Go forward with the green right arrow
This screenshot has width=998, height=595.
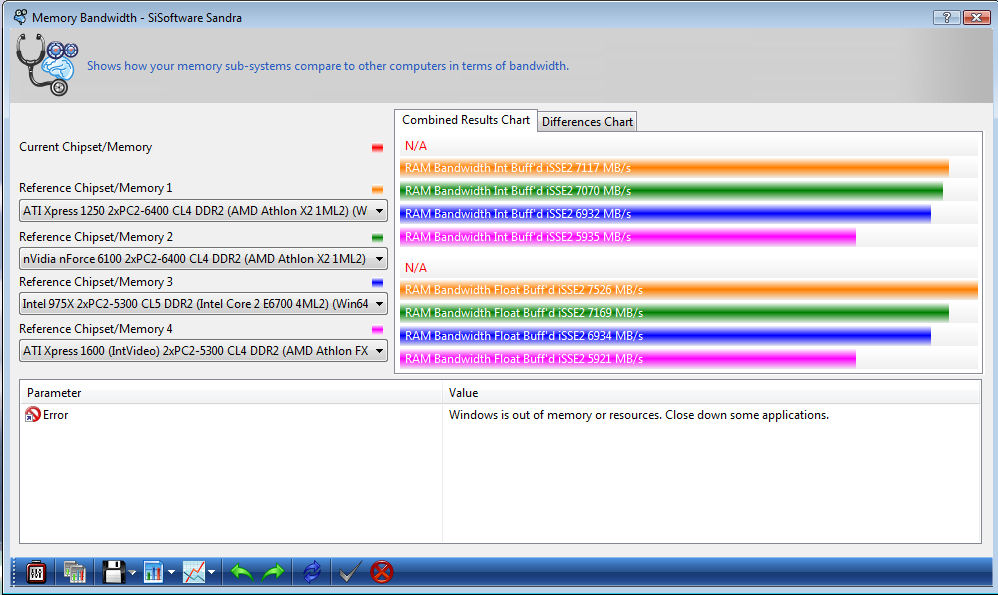coord(273,572)
